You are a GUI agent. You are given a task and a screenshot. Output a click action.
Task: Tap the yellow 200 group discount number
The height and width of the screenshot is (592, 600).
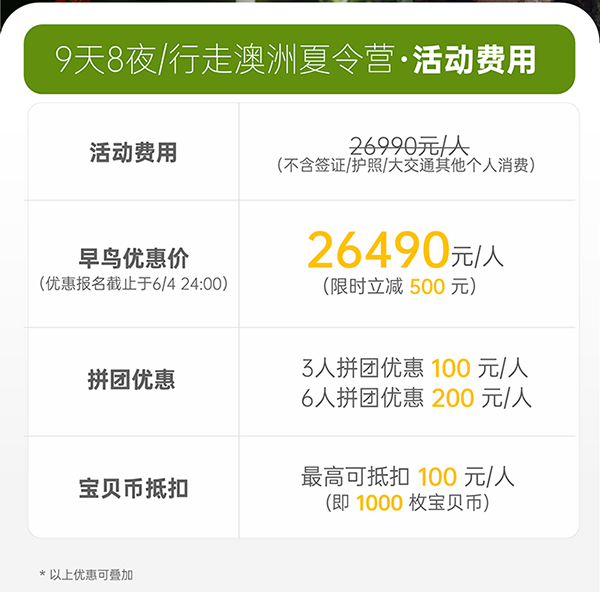point(453,398)
